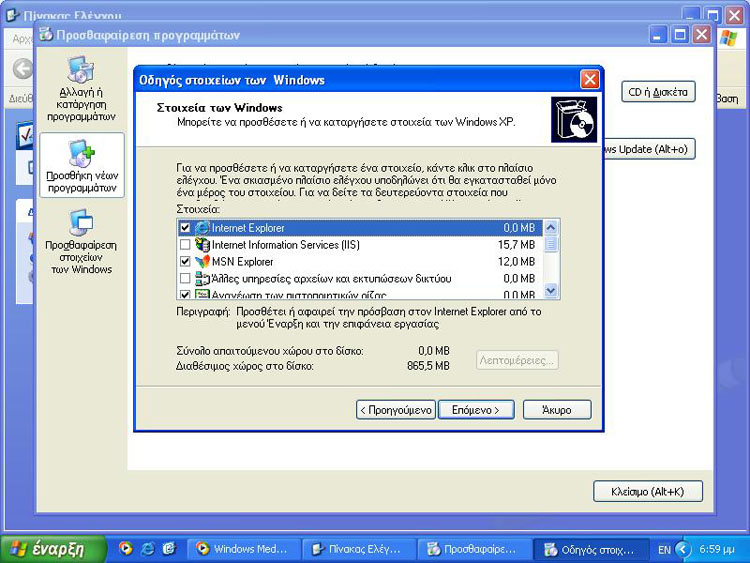Cancel the wizard with Άκυρο button
The height and width of the screenshot is (563, 750).
[557, 410]
